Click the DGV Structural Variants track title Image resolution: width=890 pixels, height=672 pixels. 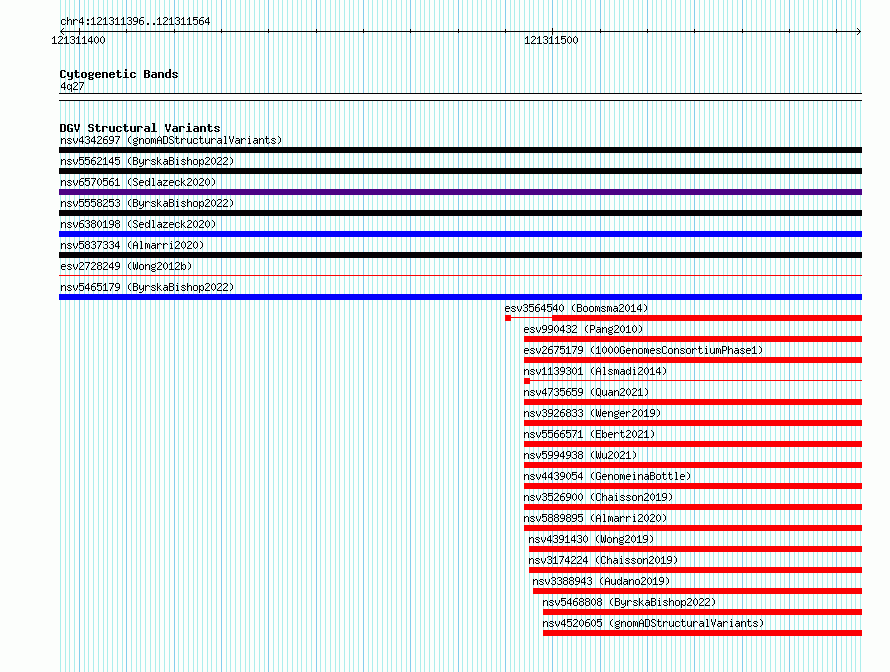coord(140,128)
